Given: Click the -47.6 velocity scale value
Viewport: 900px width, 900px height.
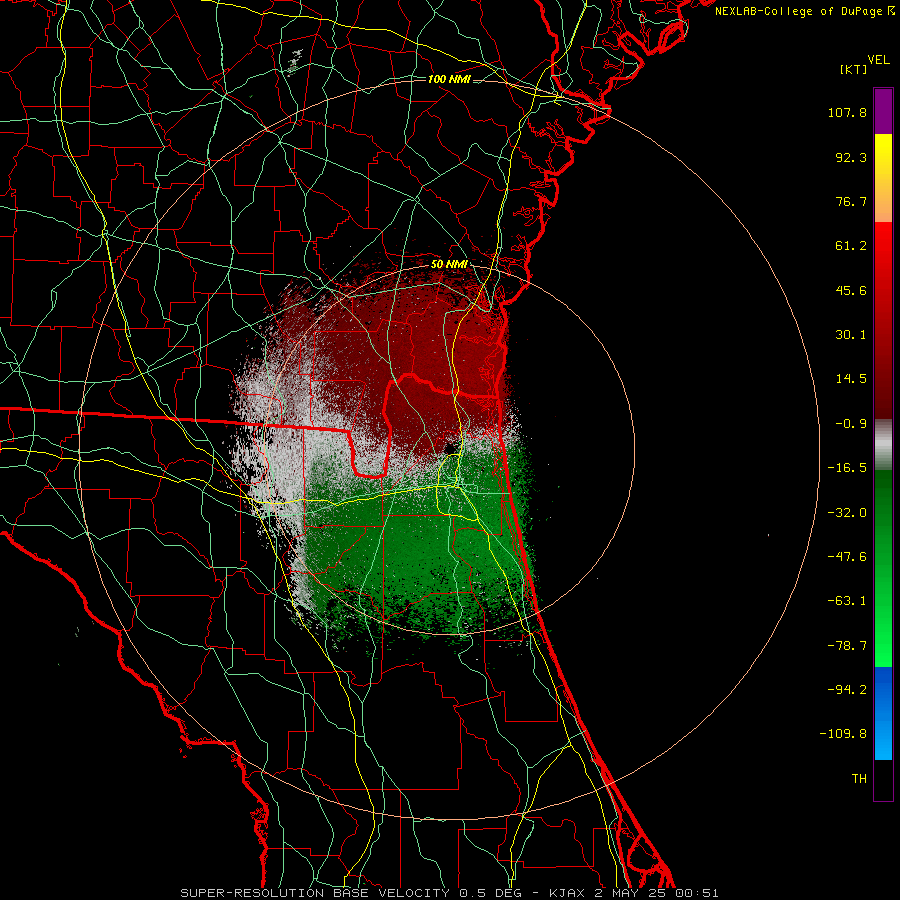Looking at the screenshot, I should tap(847, 557).
